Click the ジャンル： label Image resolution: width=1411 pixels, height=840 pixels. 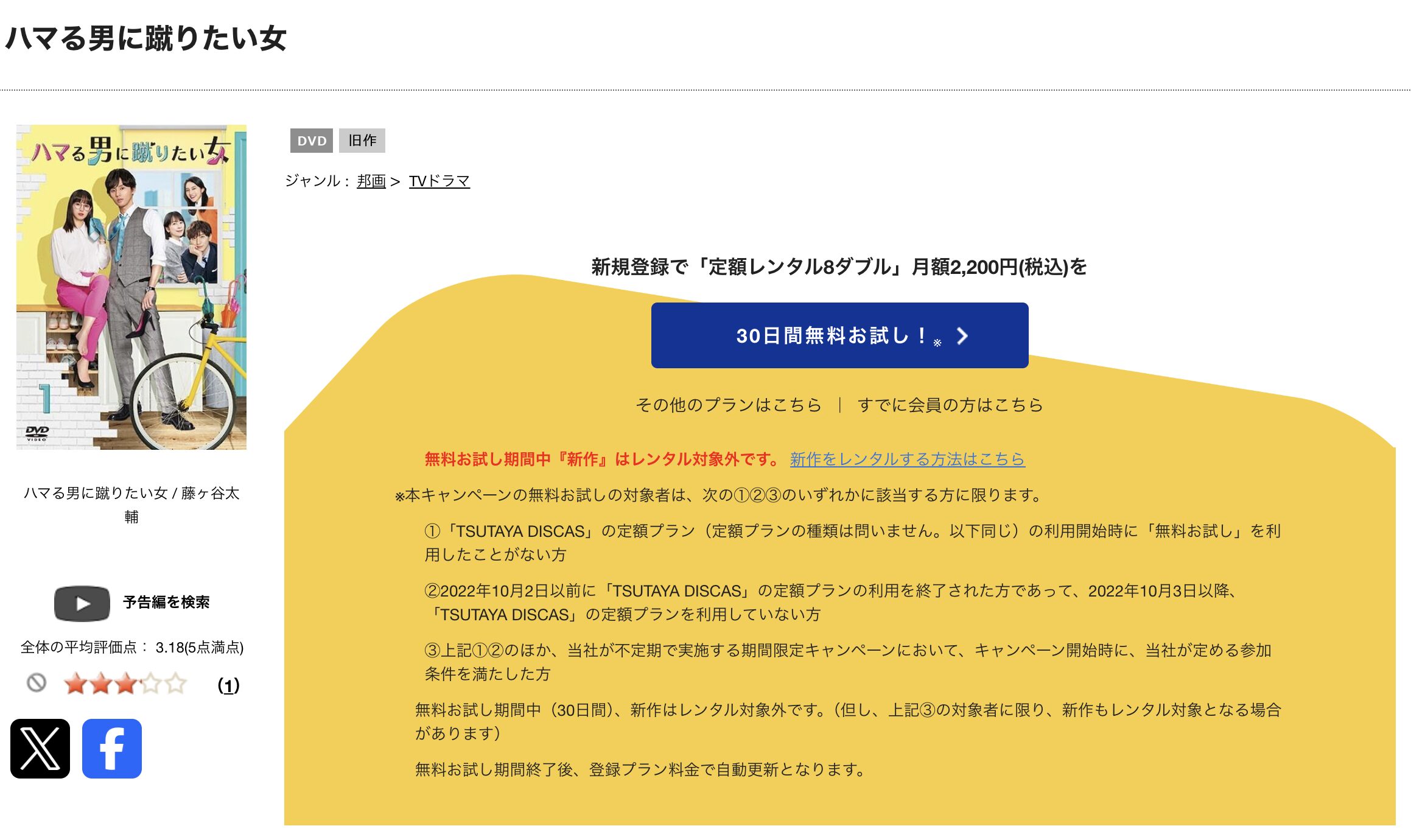pyautogui.click(x=318, y=181)
